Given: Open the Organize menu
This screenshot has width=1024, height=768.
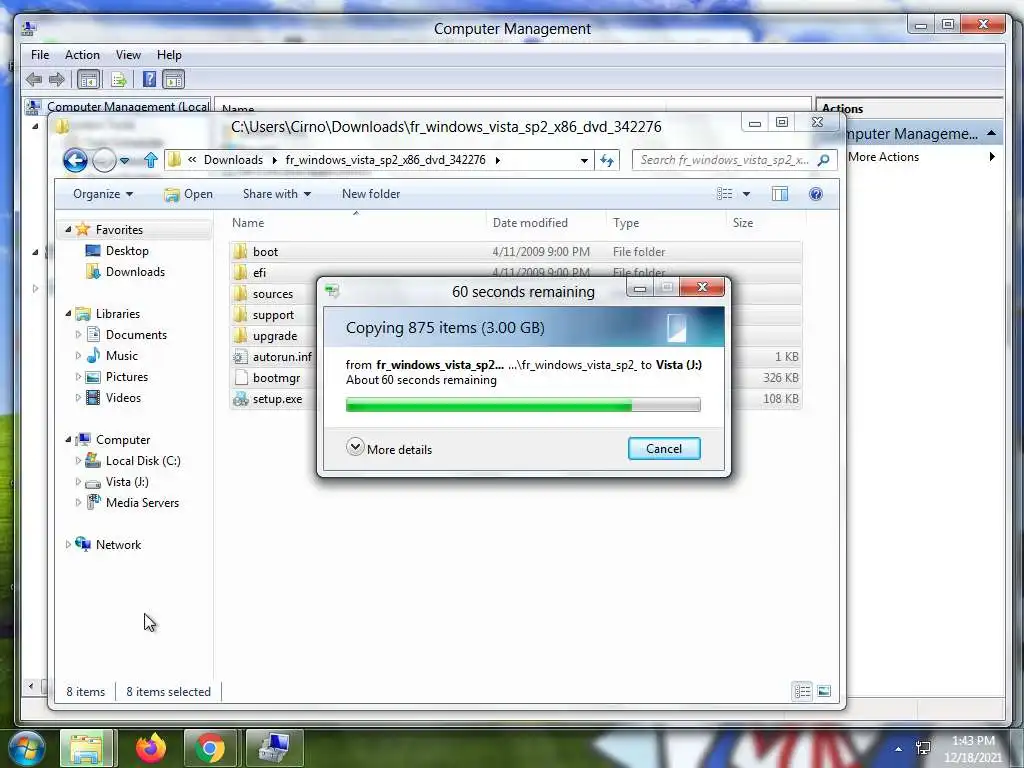Looking at the screenshot, I should click(103, 194).
